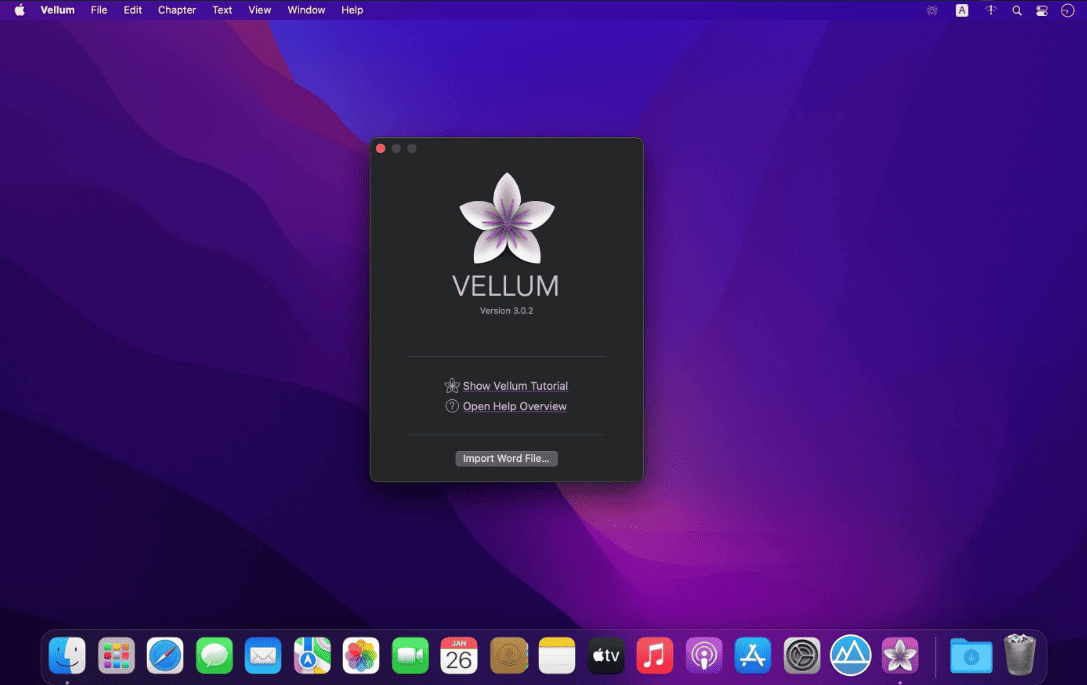Select the Version 3.0.2 text

tap(507, 311)
